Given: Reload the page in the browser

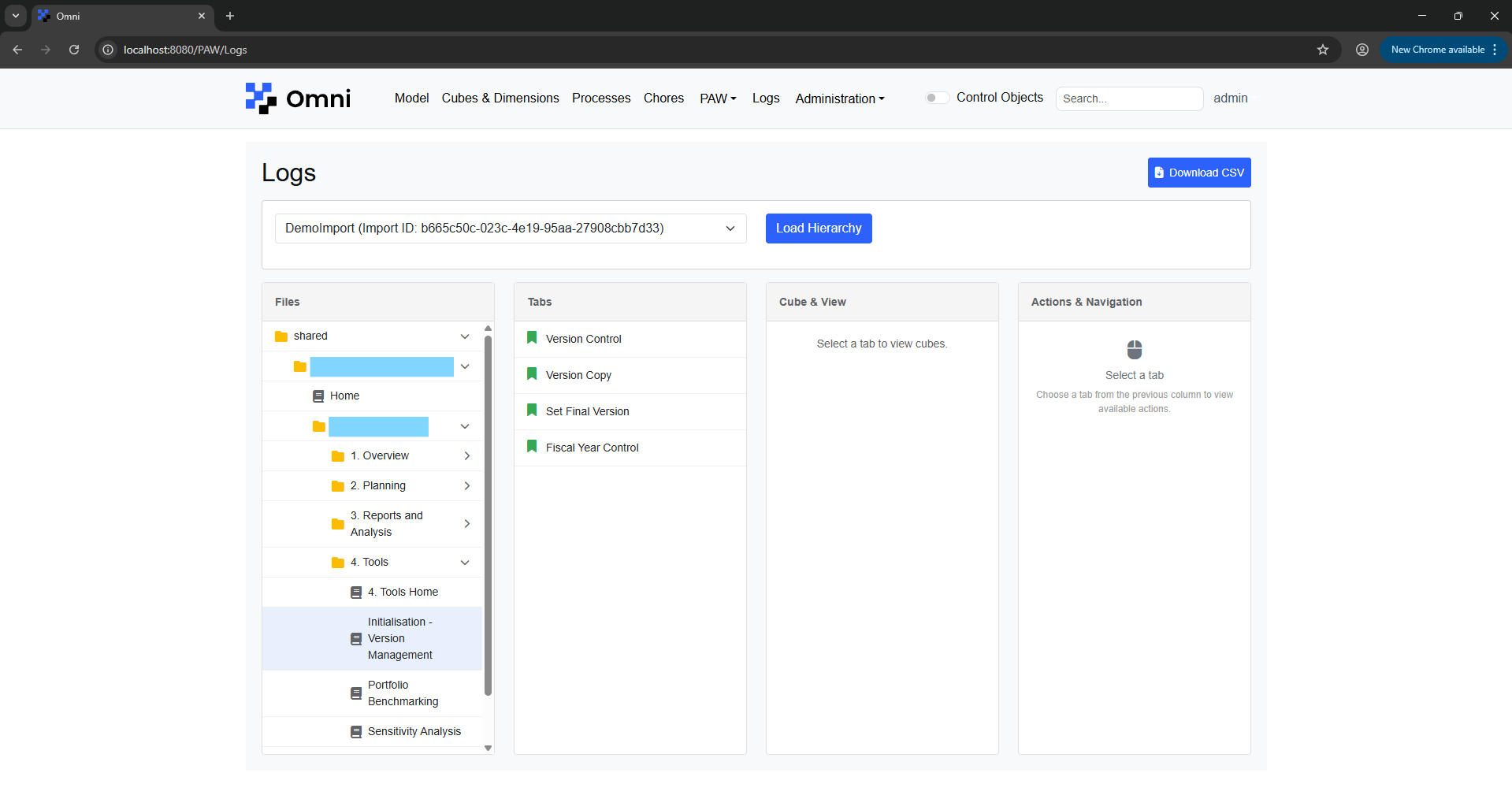Looking at the screenshot, I should (x=74, y=50).
